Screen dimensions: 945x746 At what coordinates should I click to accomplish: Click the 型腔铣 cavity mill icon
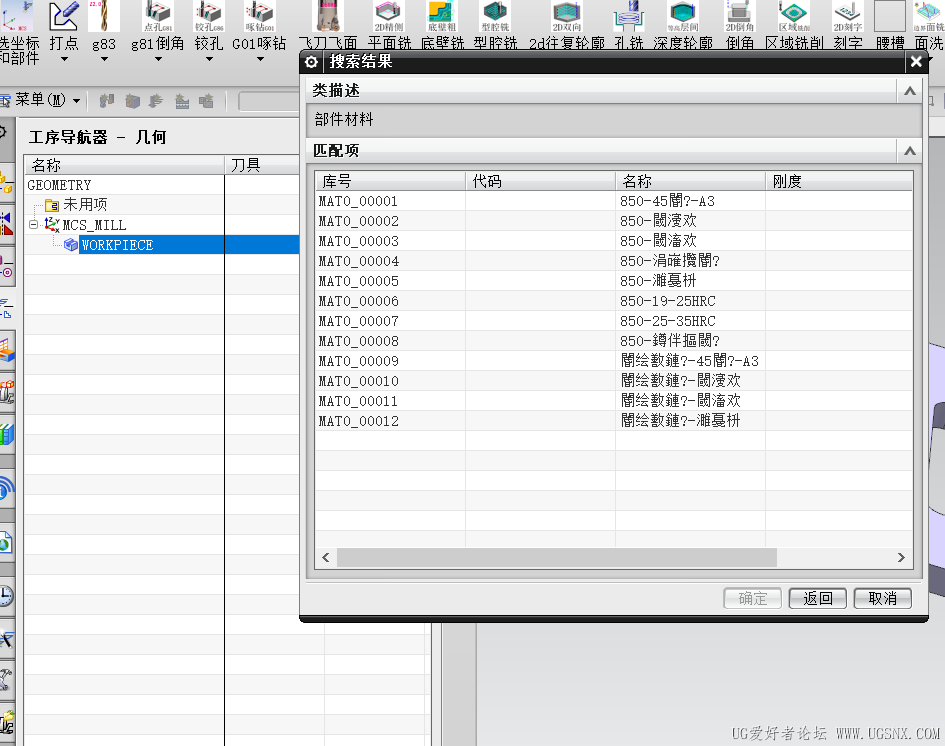pos(495,16)
